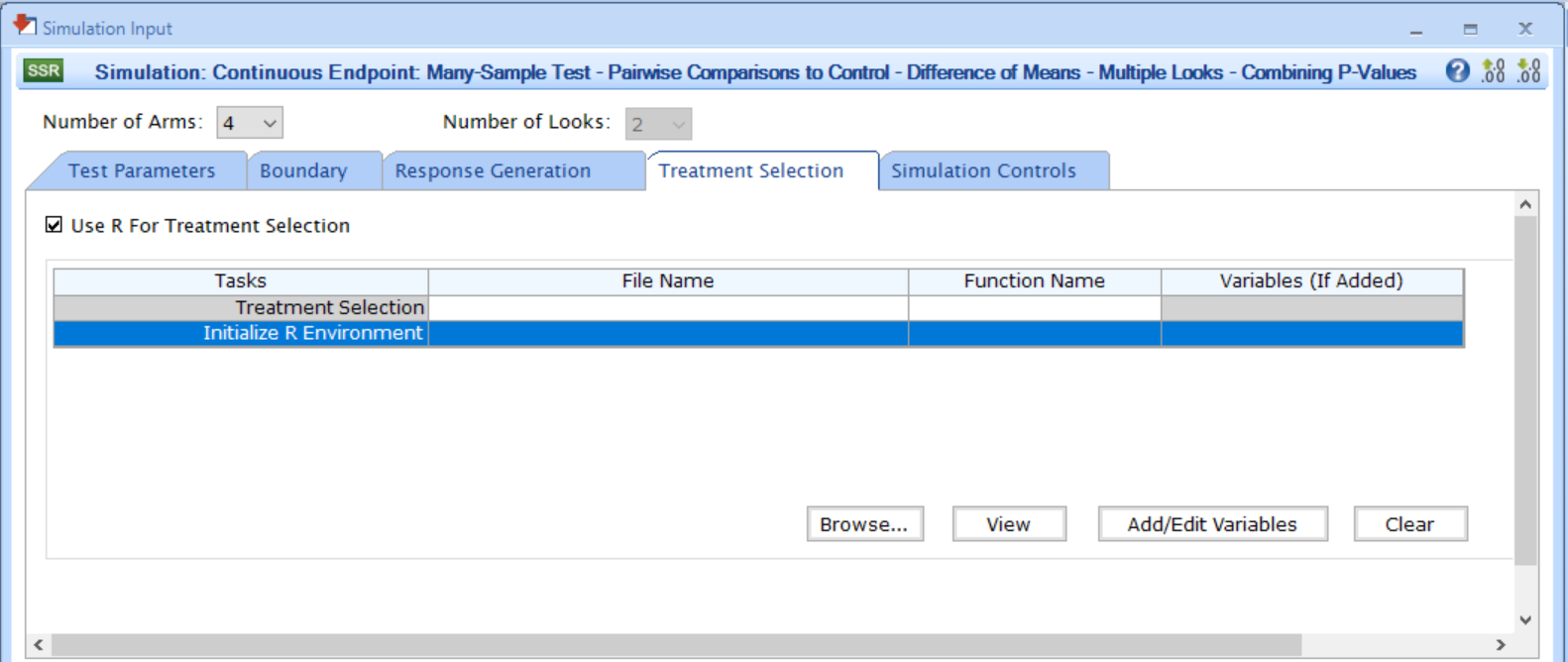Click the increase decimal places icon
Image resolution: width=1568 pixels, height=662 pixels.
tap(1493, 71)
